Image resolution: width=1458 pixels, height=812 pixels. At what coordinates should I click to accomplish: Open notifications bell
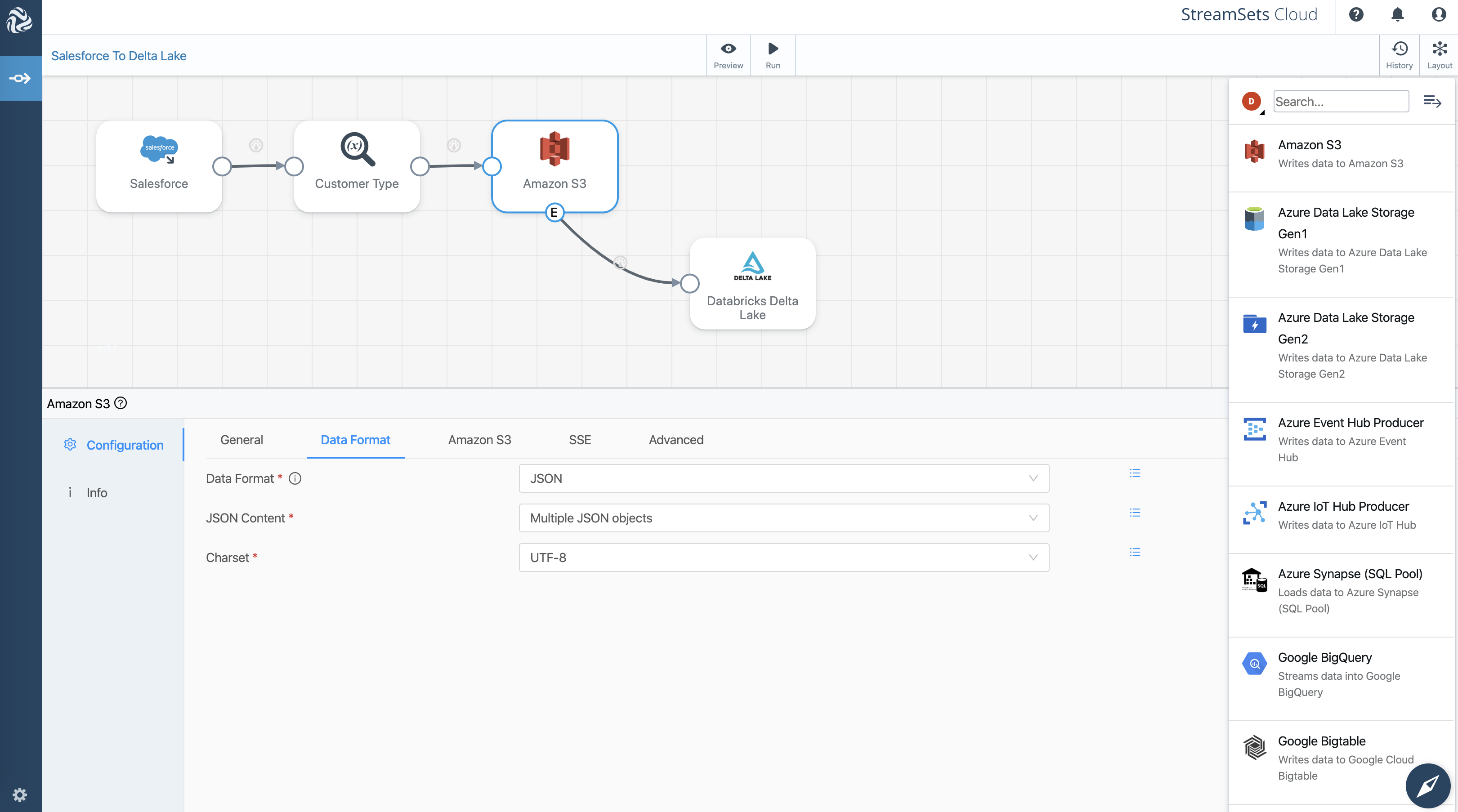click(1397, 15)
